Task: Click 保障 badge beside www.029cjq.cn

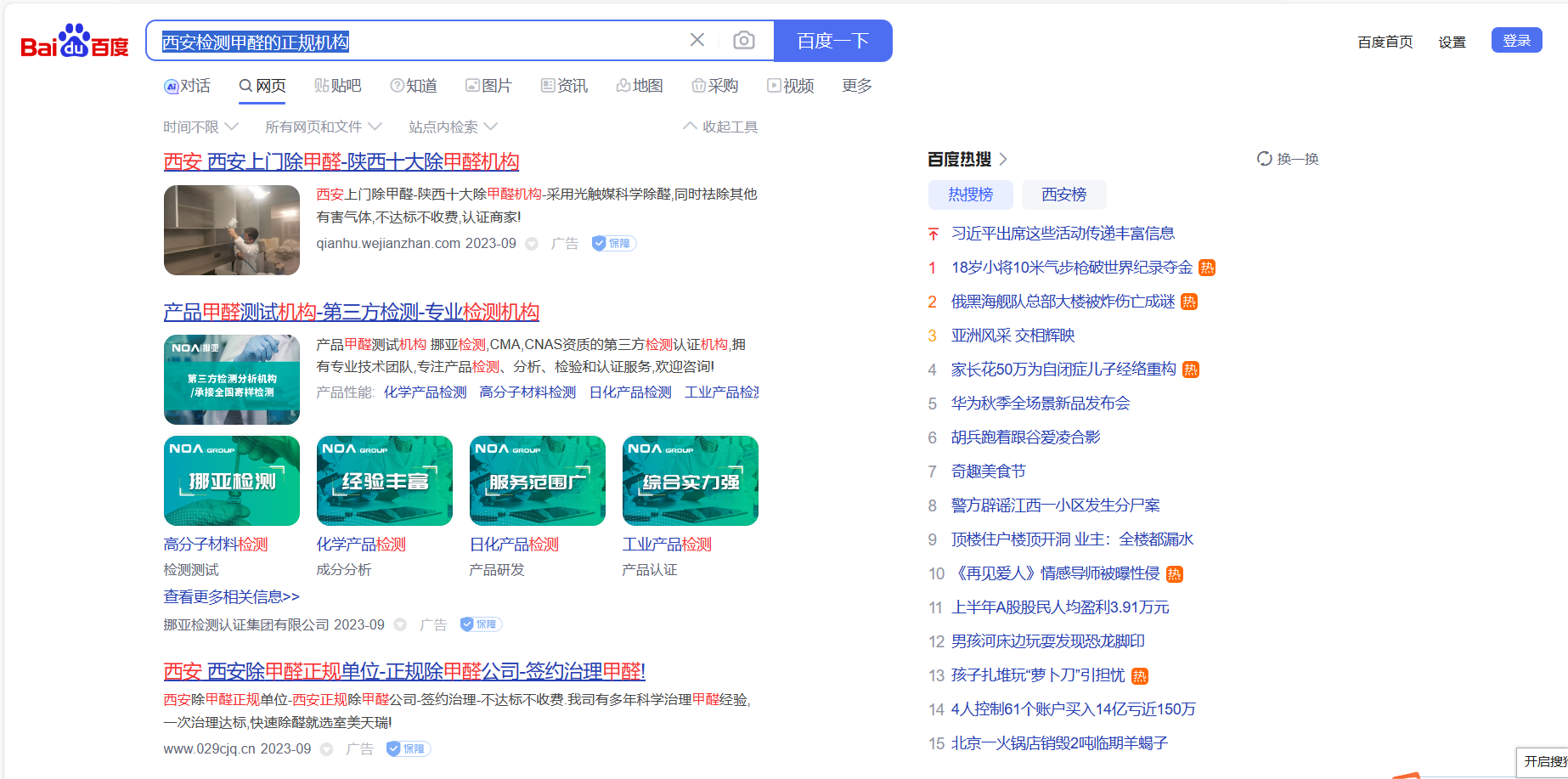Action: pos(409,748)
